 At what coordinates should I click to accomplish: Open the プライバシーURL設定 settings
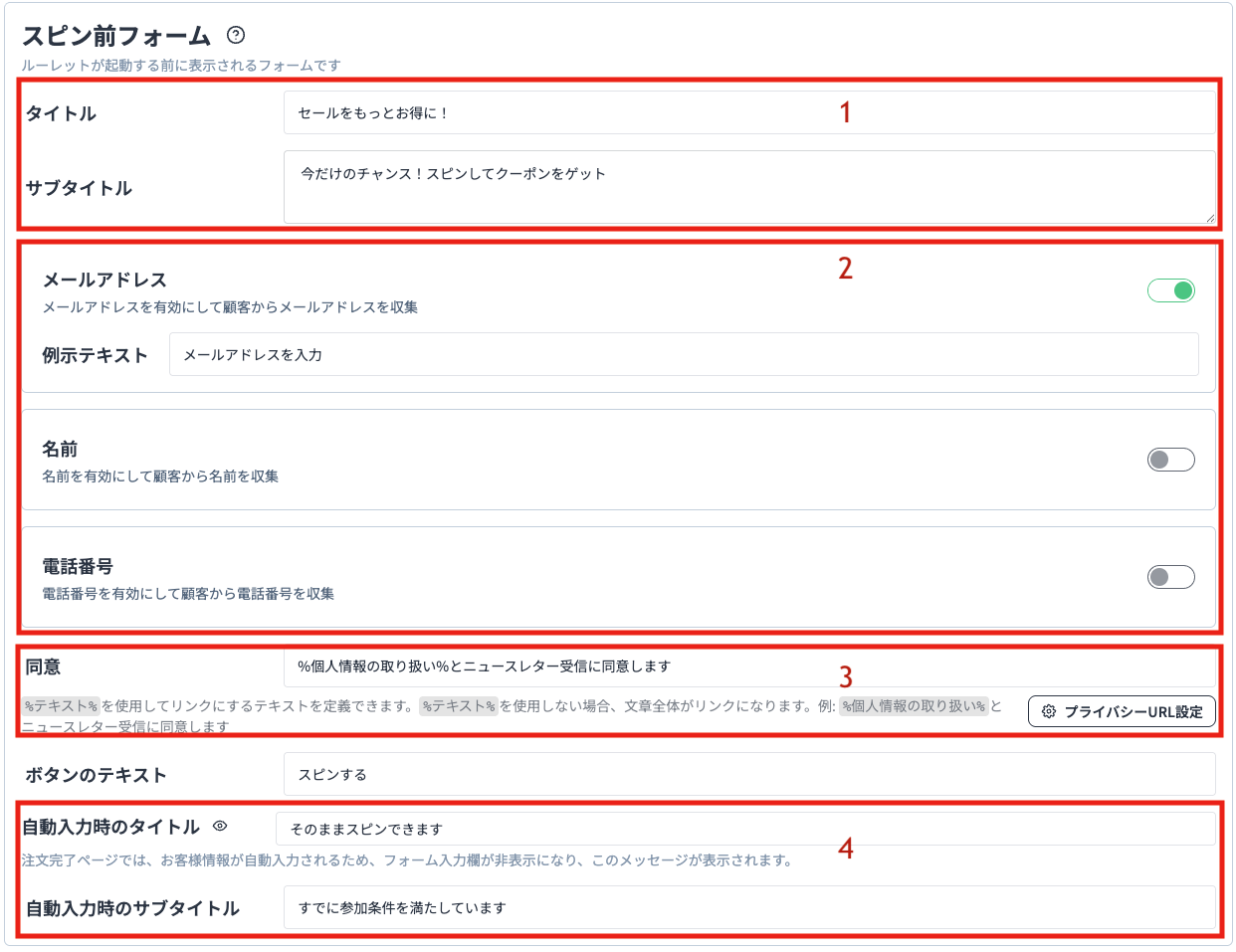click(1122, 711)
